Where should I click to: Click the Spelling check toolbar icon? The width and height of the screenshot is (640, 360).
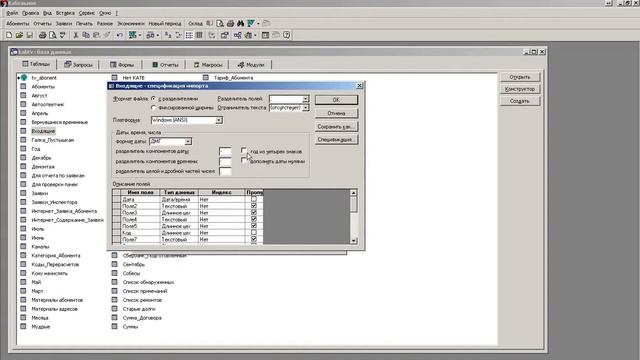[x=63, y=36]
